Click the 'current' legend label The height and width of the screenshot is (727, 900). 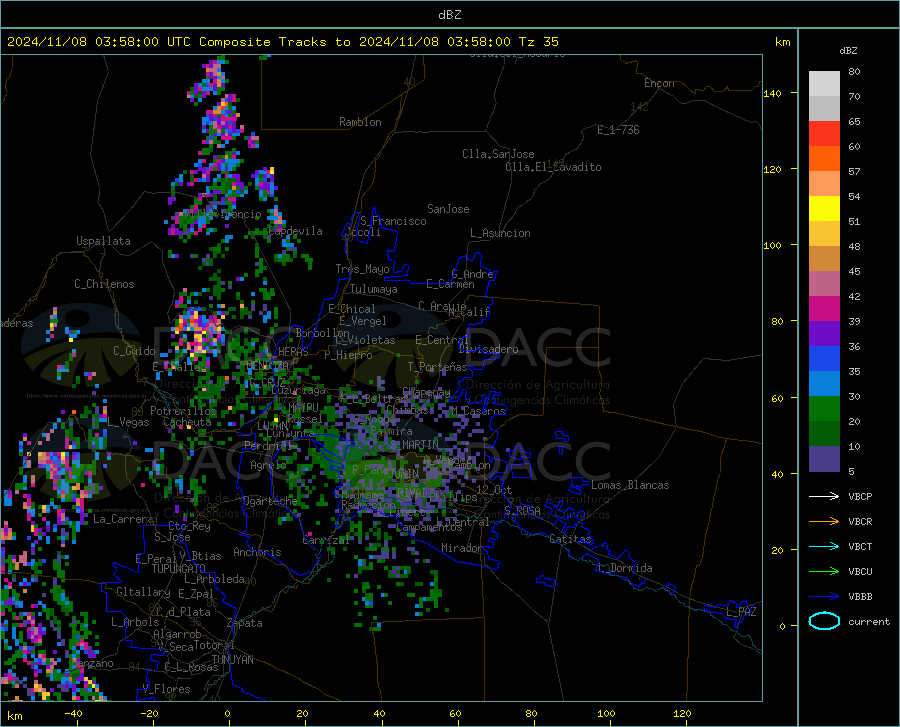[x=869, y=621]
